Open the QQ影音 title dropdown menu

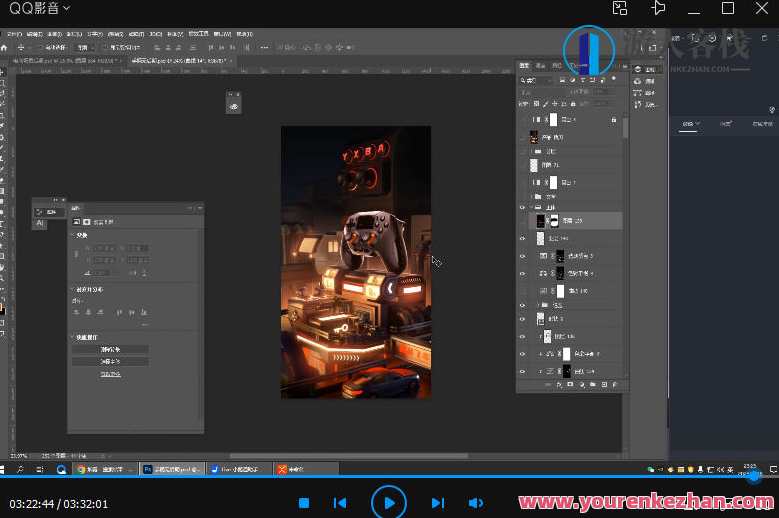66,8
